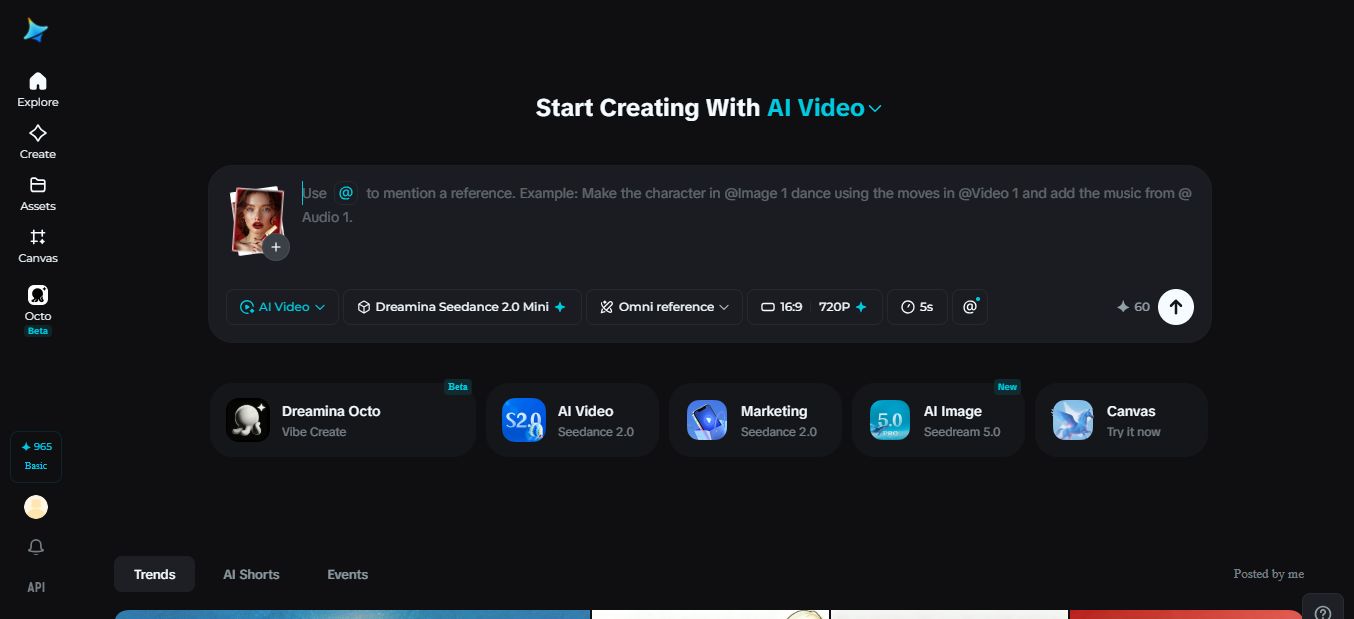Open the AI Video mode dropdown
1354x619 pixels.
[283, 307]
